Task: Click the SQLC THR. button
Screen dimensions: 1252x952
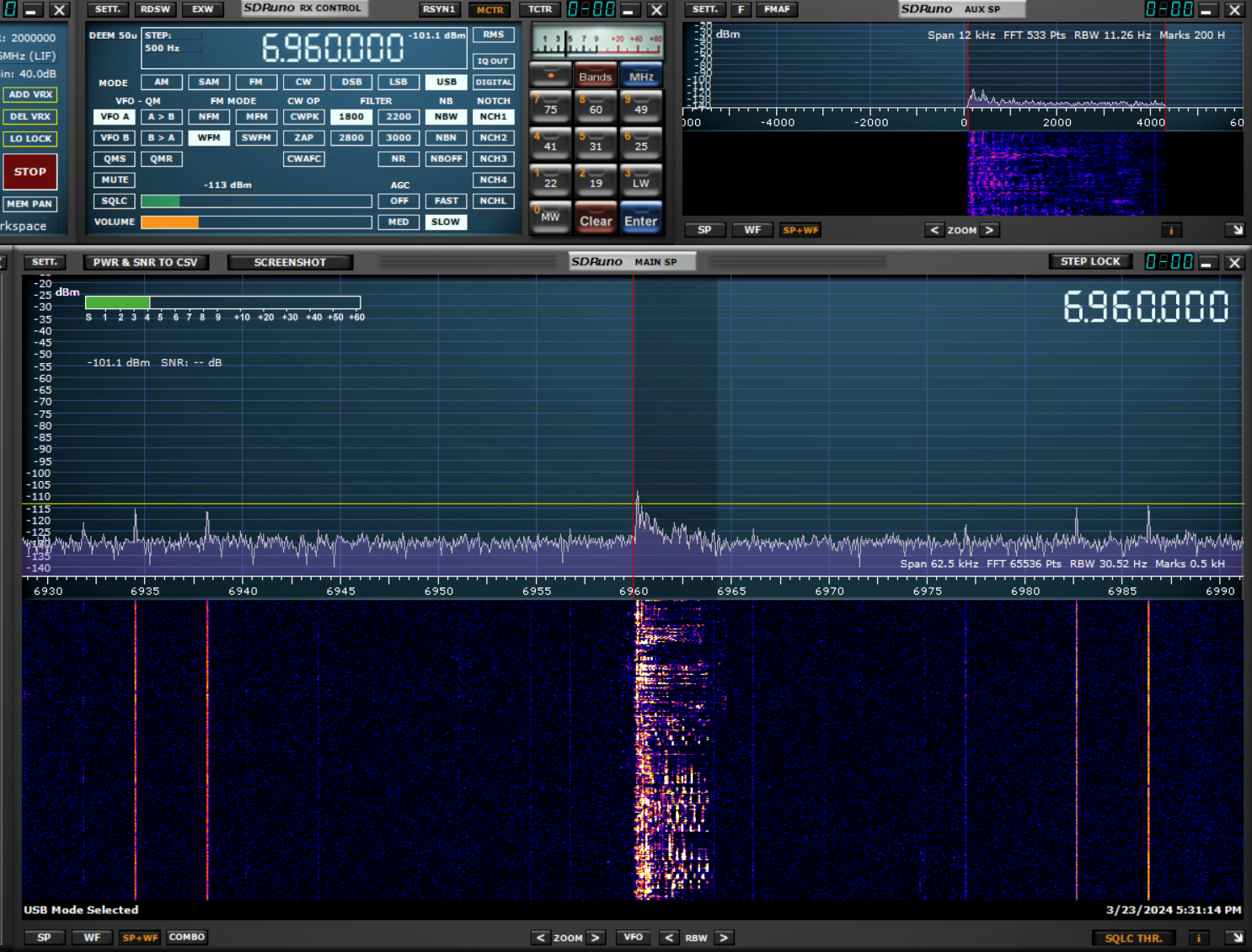Action: pyautogui.click(x=1133, y=938)
